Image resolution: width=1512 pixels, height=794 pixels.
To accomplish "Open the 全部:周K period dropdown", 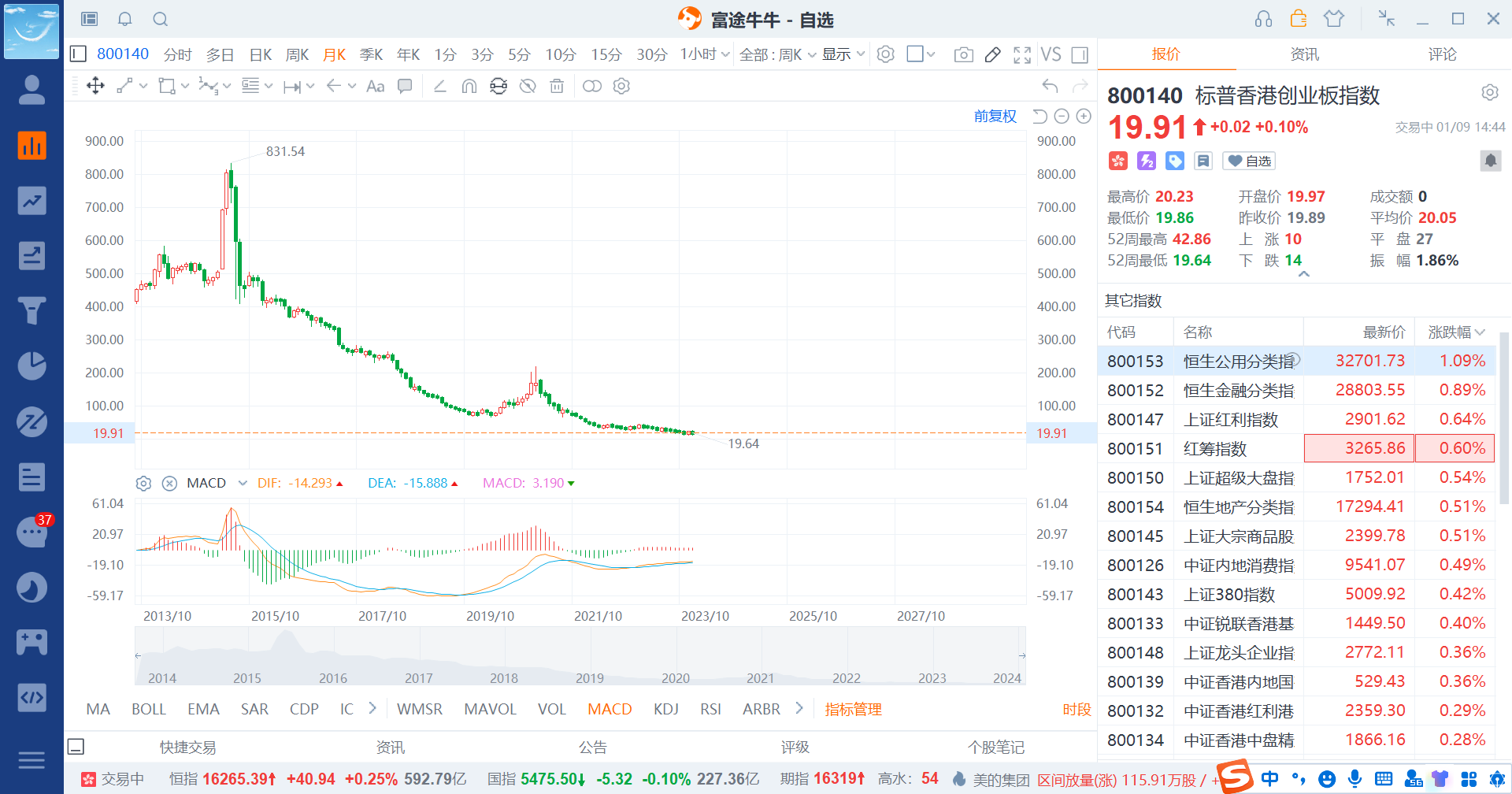I will tap(776, 54).
